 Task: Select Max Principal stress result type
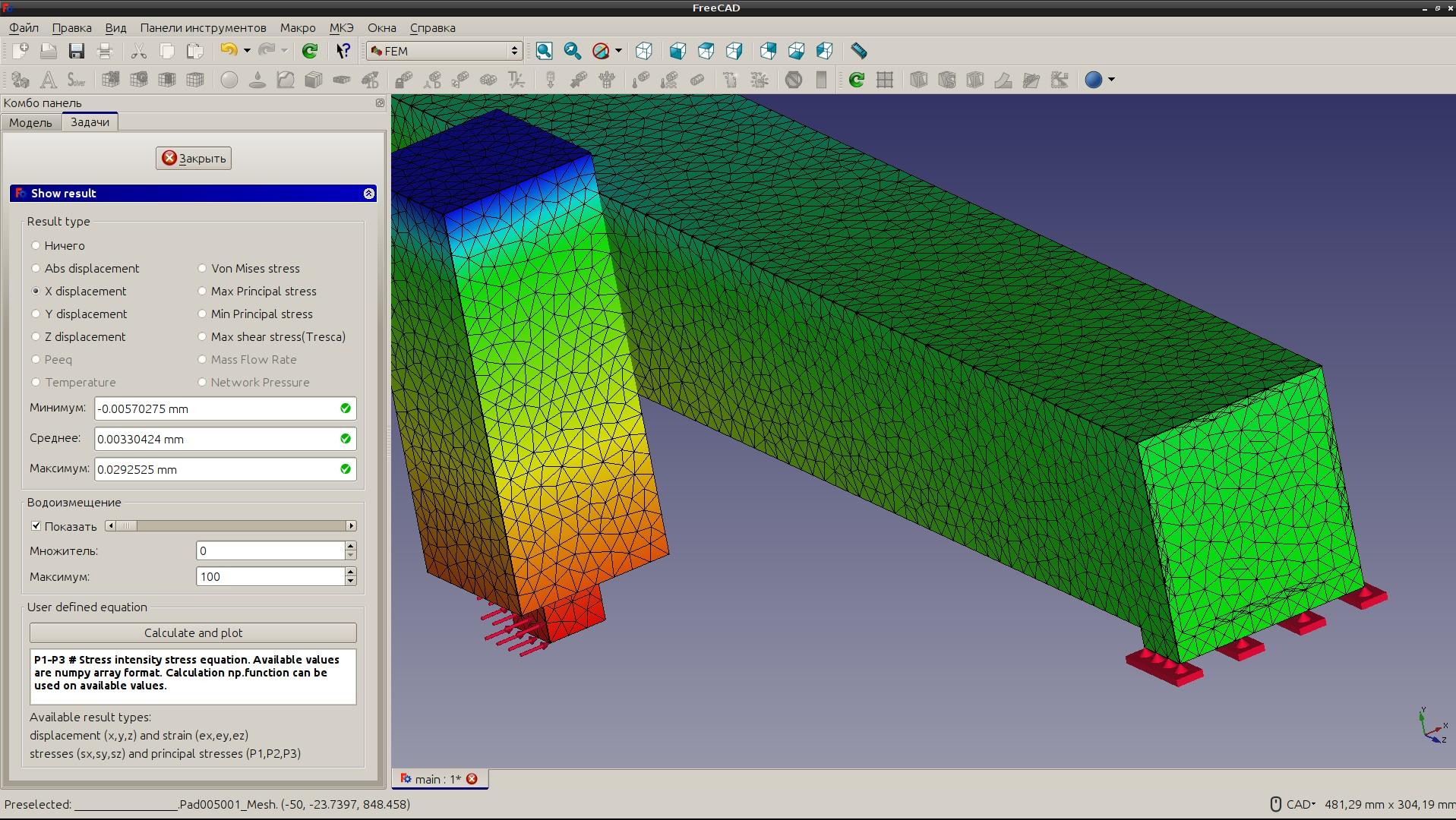257,291
